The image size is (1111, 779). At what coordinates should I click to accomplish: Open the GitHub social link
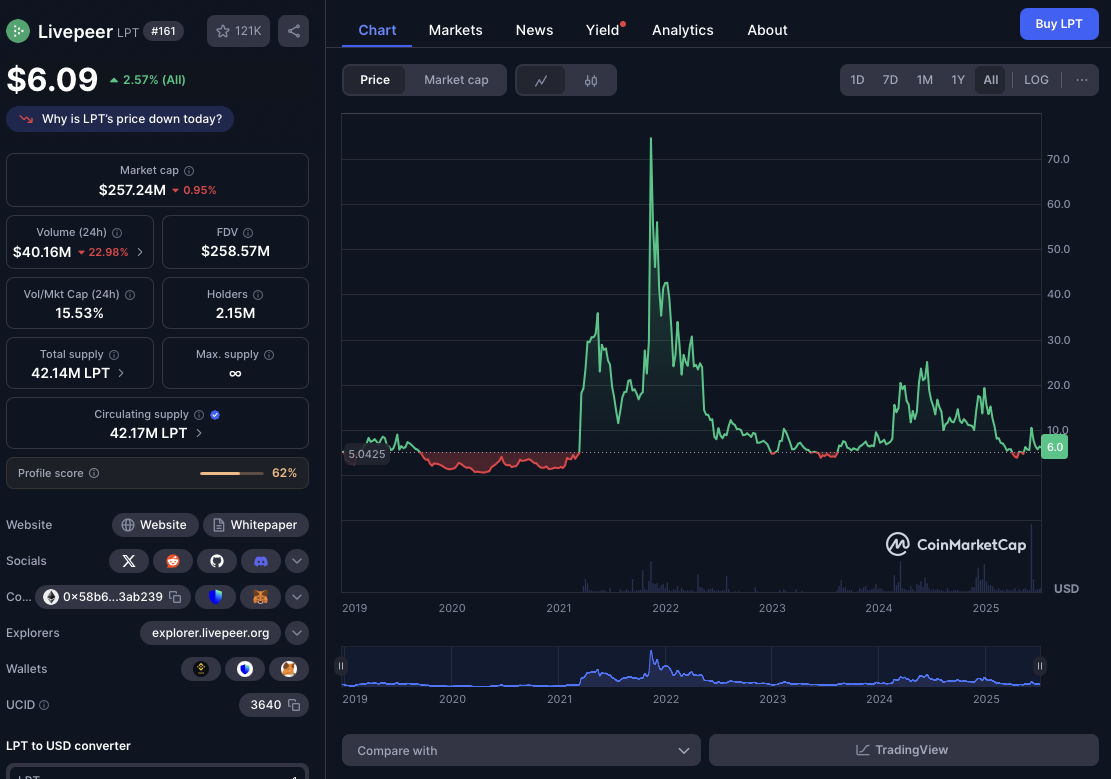[x=217, y=561]
